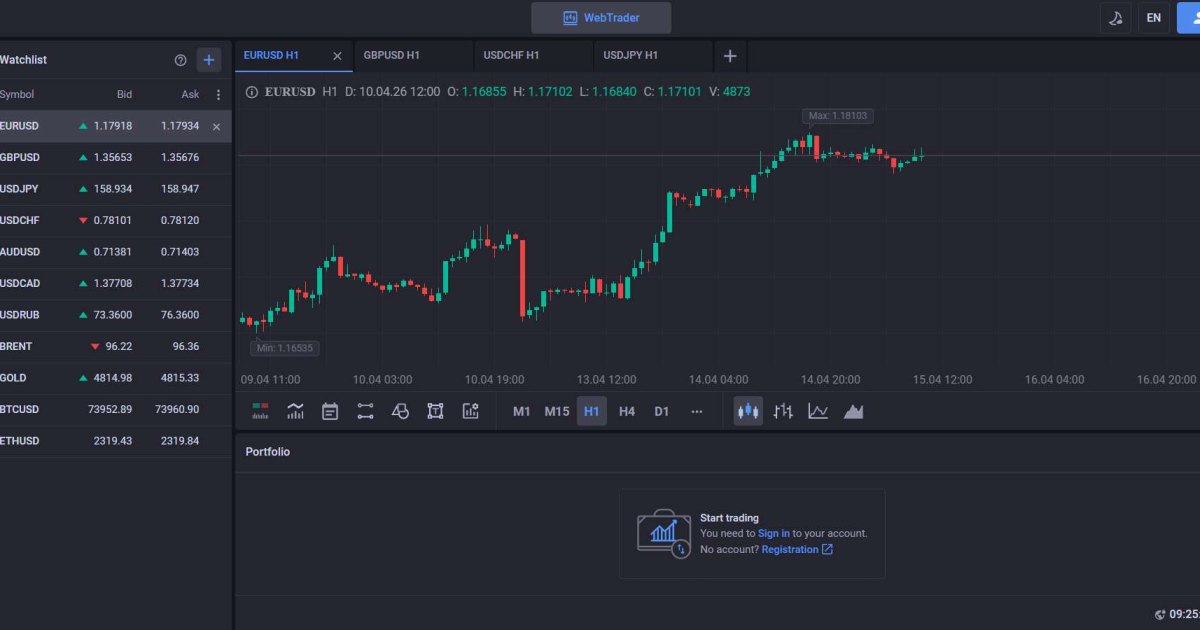Open the chart settings icon
This screenshot has width=1200, height=630.
(470, 411)
